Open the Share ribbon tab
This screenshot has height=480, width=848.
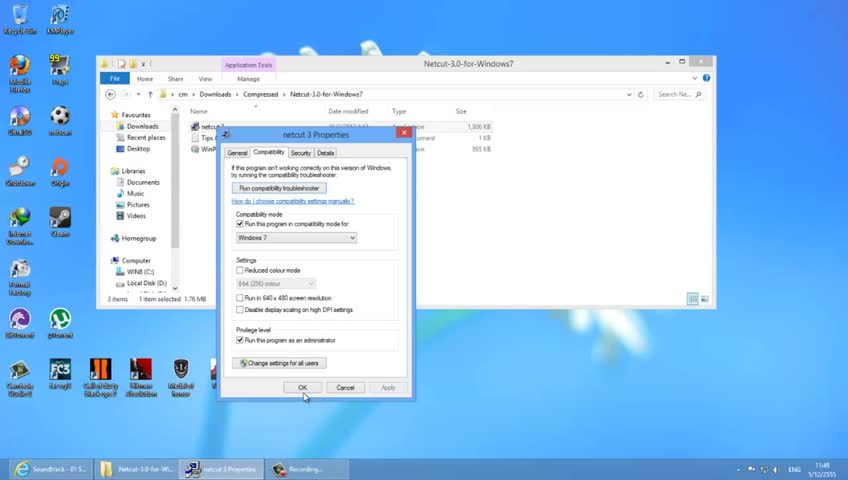(x=175, y=79)
